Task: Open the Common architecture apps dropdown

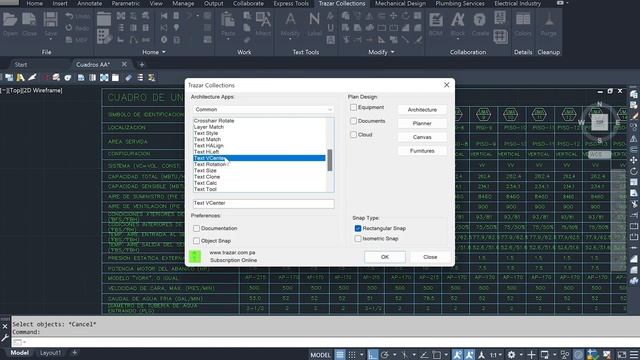Action: pos(263,109)
